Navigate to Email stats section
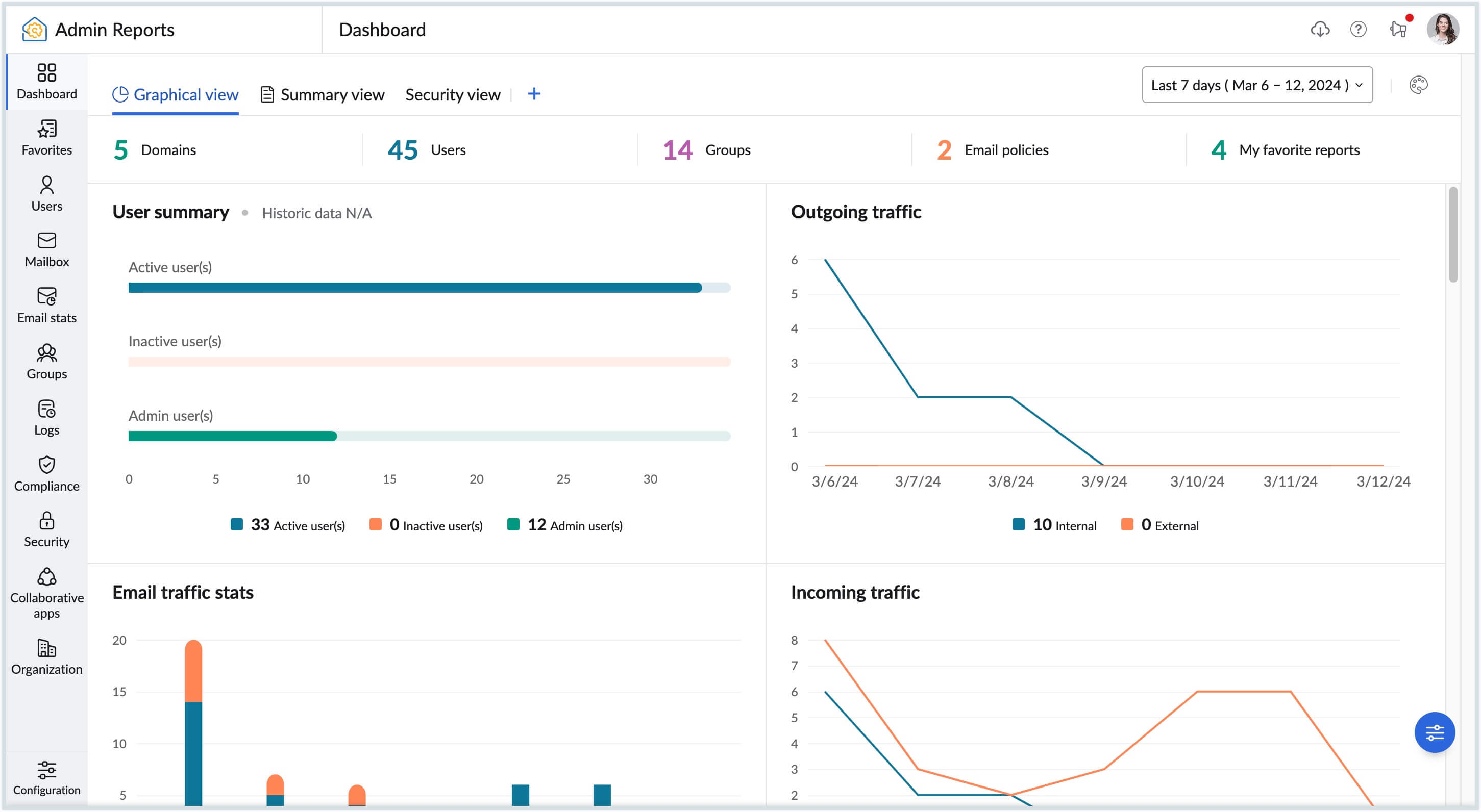Viewport: 1481px width, 812px height. click(46, 305)
